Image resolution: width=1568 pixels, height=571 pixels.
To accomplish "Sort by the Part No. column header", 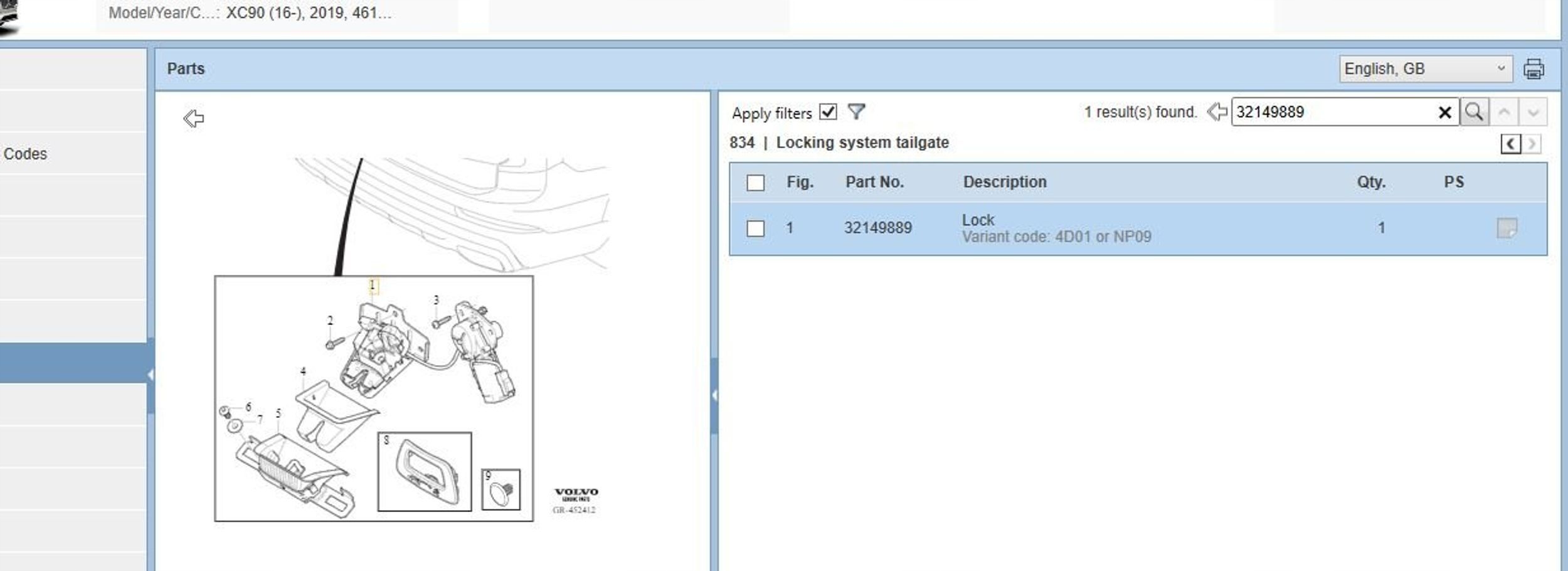I will (x=874, y=182).
